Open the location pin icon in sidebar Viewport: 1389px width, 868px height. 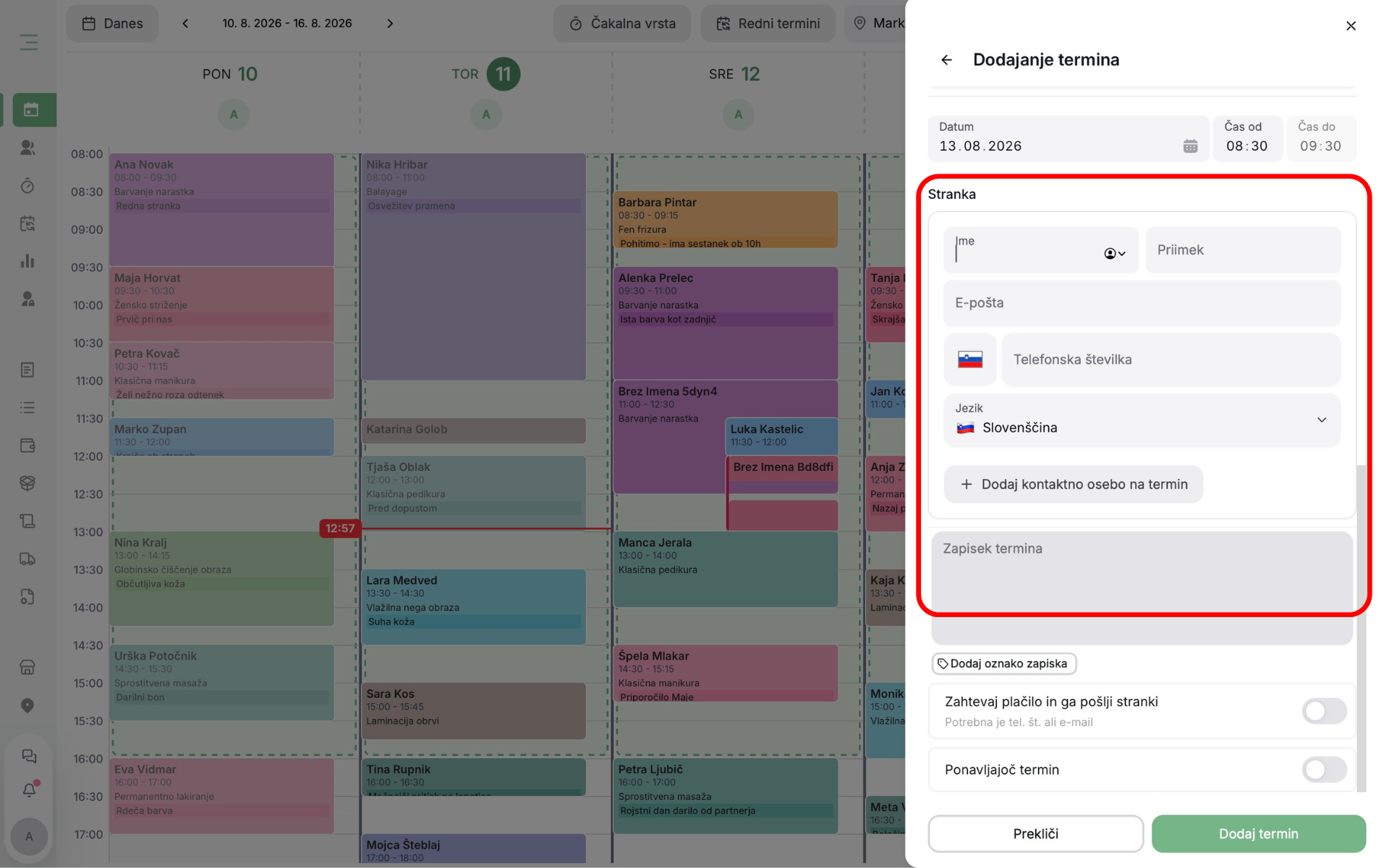click(27, 705)
